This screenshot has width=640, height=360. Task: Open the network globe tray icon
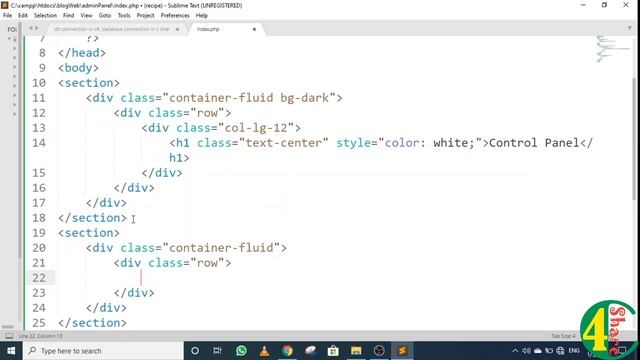coord(560,351)
